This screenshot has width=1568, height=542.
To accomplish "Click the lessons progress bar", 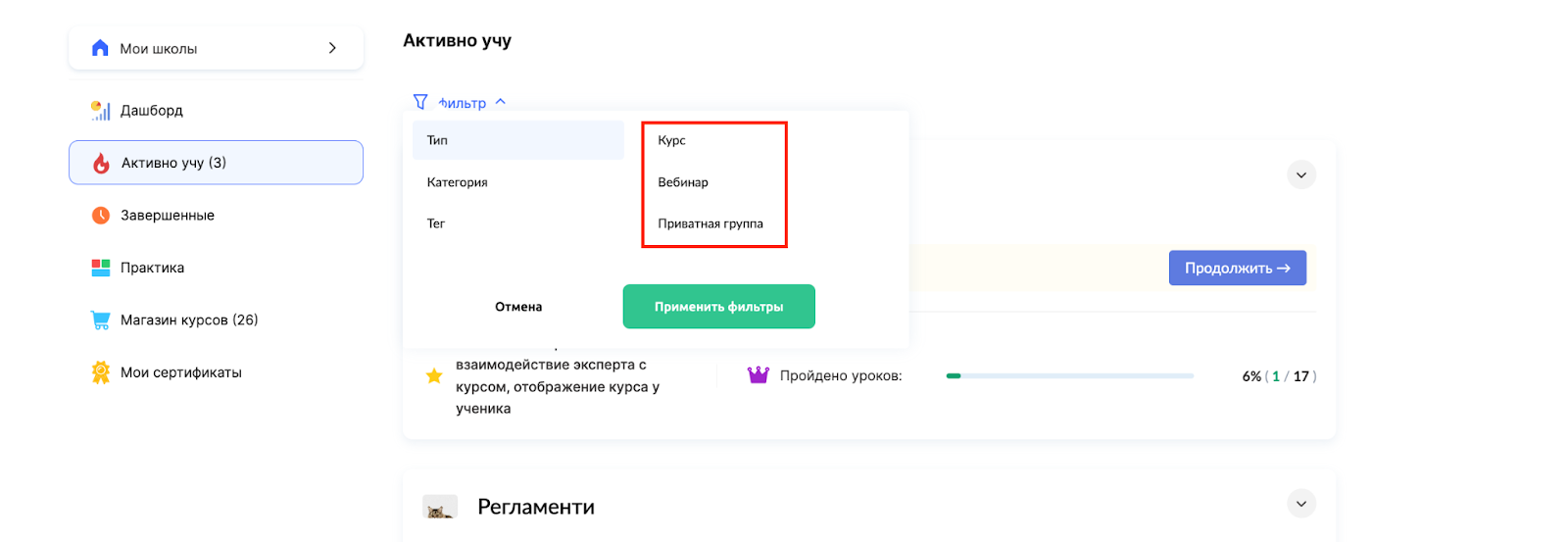I will (1069, 375).
